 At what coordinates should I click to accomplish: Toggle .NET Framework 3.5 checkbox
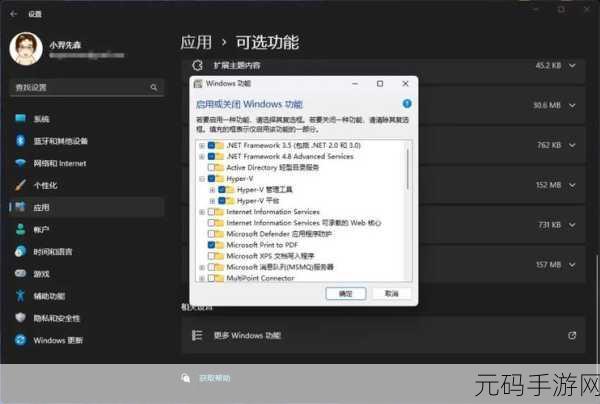pyautogui.click(x=211, y=145)
